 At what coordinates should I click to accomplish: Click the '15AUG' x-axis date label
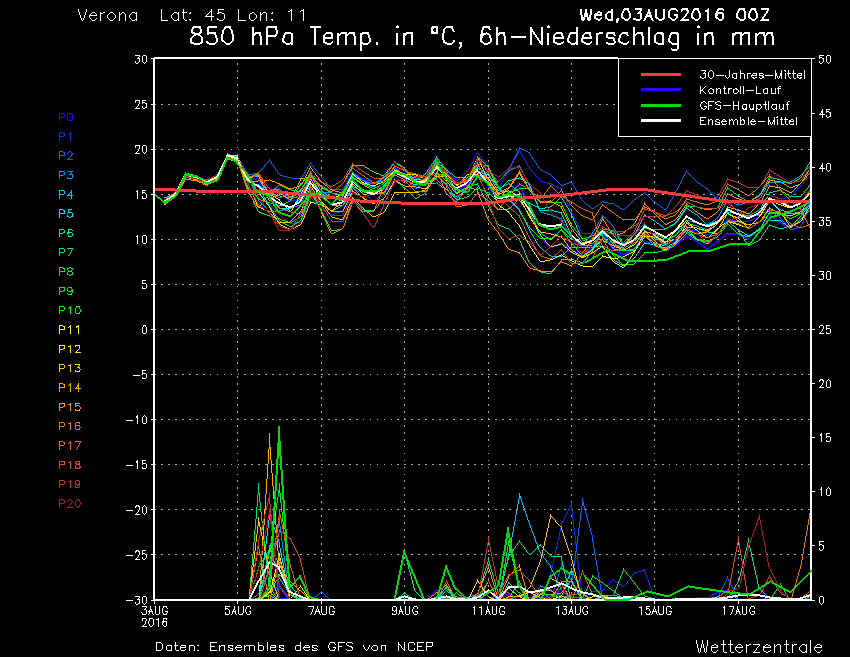pyautogui.click(x=655, y=611)
